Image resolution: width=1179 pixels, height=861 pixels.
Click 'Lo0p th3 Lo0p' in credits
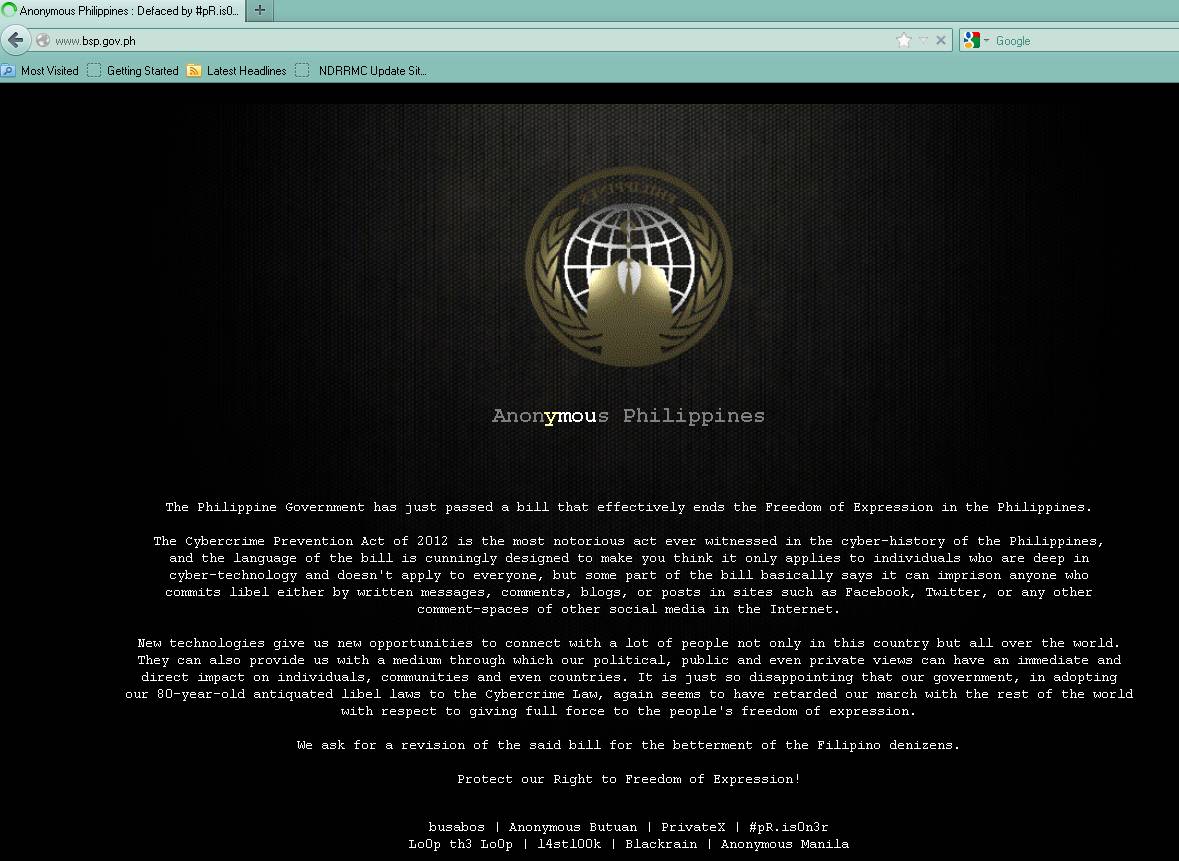coord(461,844)
